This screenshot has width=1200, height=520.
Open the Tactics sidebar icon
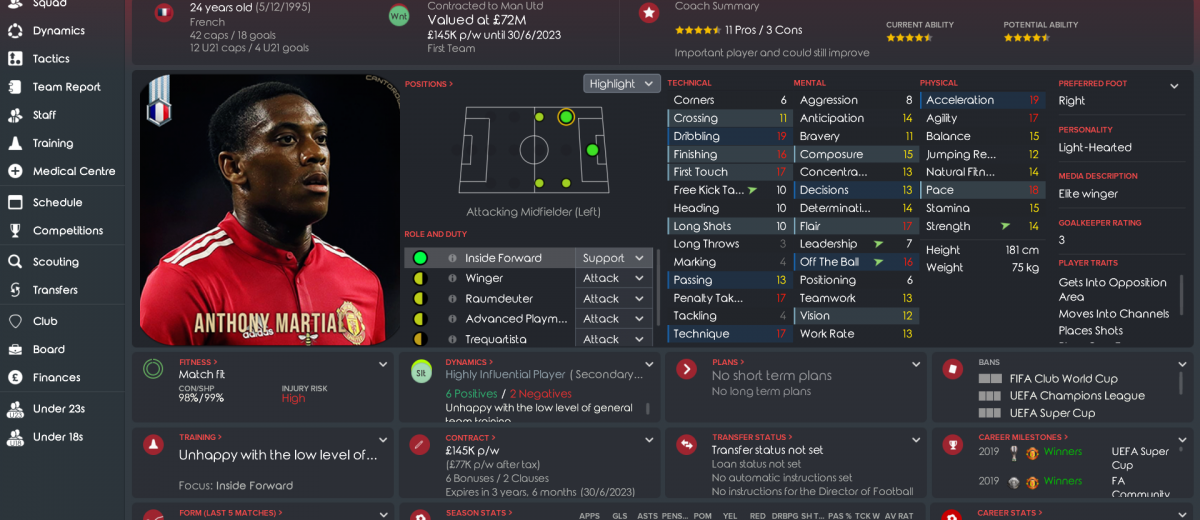tap(15, 59)
